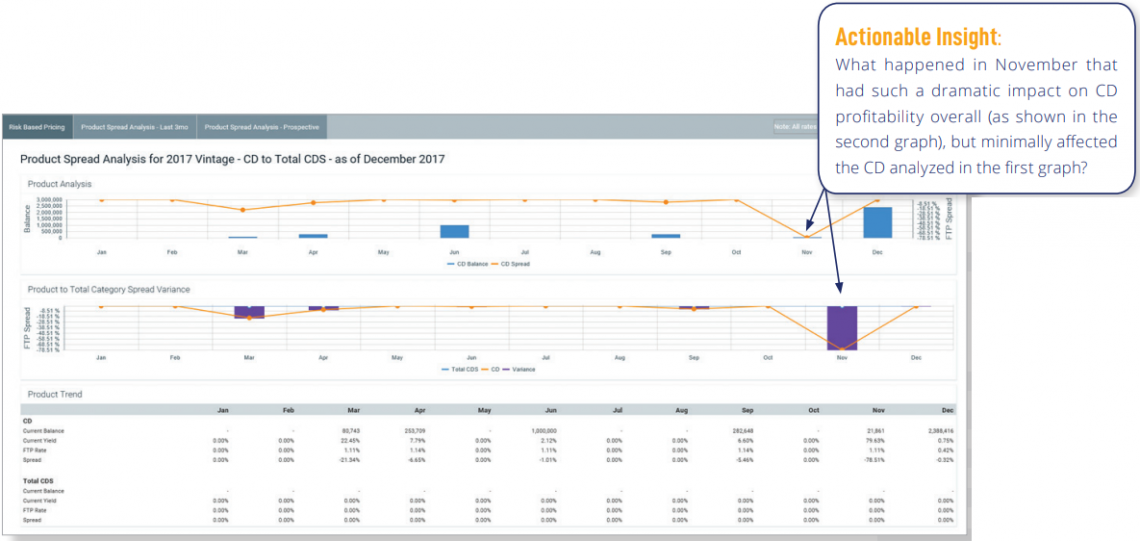1140x541 pixels.
Task: Click the -6.65% spread cell
Action: 417,460
